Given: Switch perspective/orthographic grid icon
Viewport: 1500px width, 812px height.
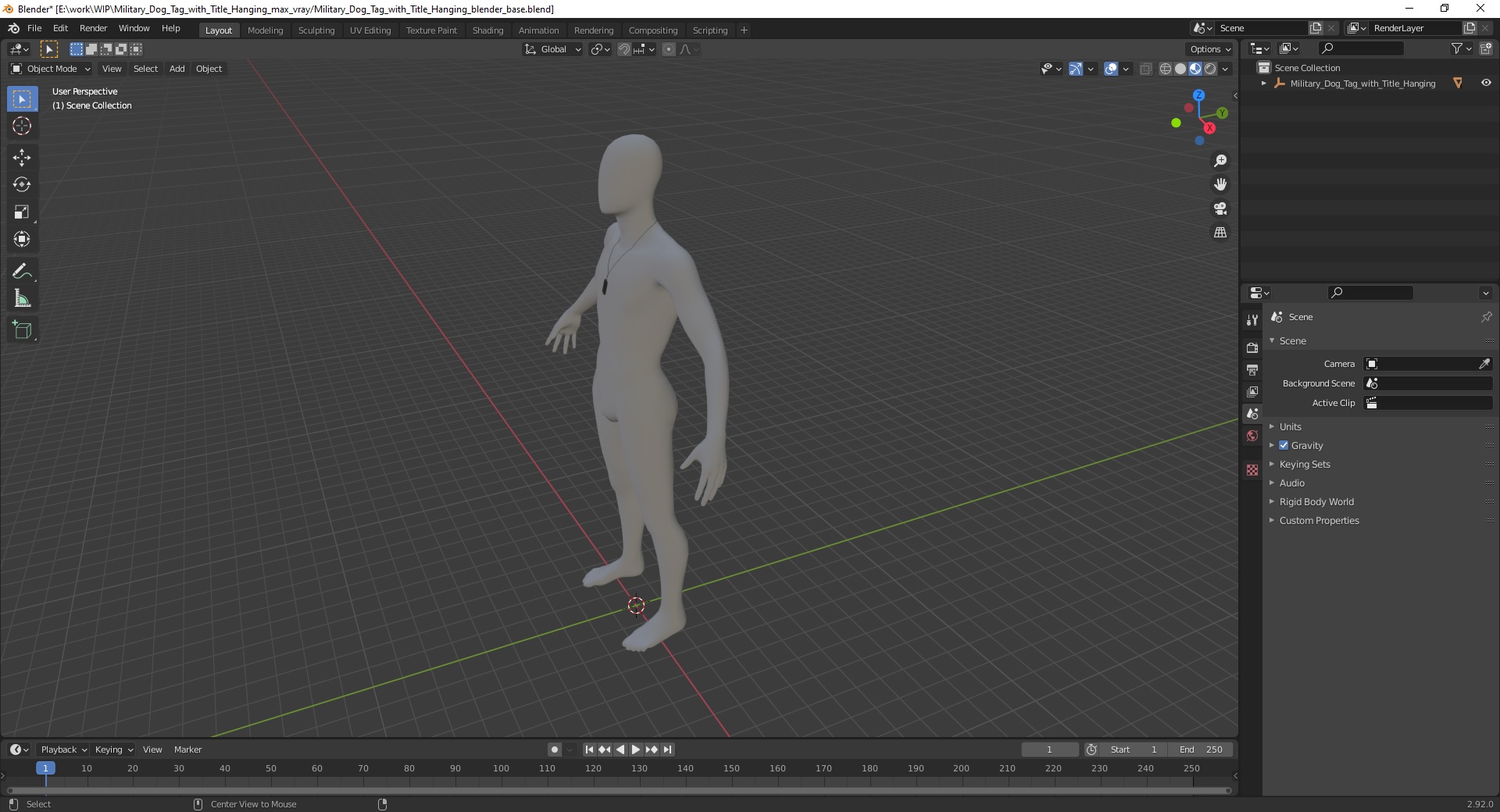Looking at the screenshot, I should tap(1220, 233).
